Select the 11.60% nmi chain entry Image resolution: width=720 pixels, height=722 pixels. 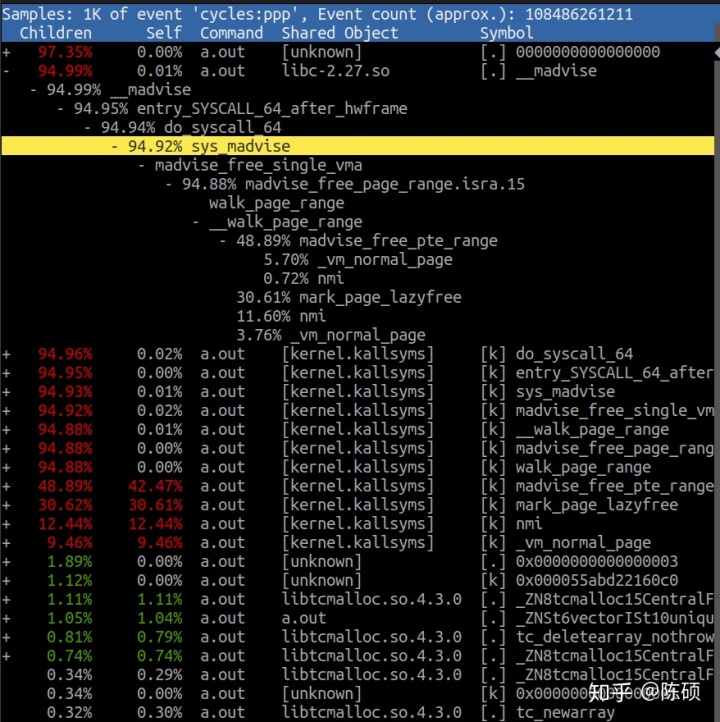click(x=281, y=316)
